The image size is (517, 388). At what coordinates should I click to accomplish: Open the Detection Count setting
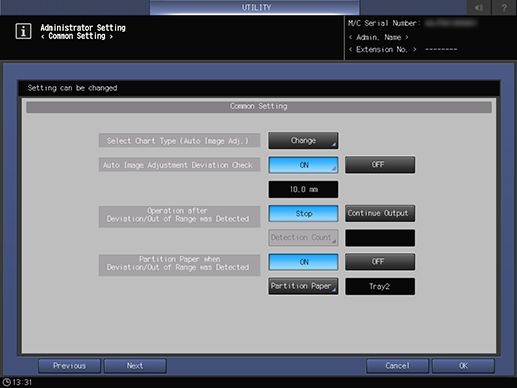[303, 238]
